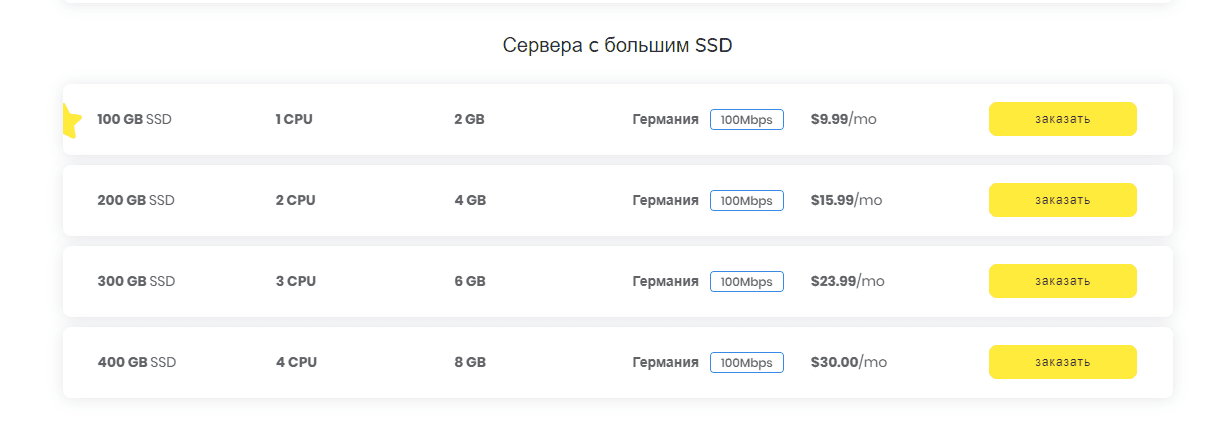Click the yellow star icon on first plan

[70, 120]
